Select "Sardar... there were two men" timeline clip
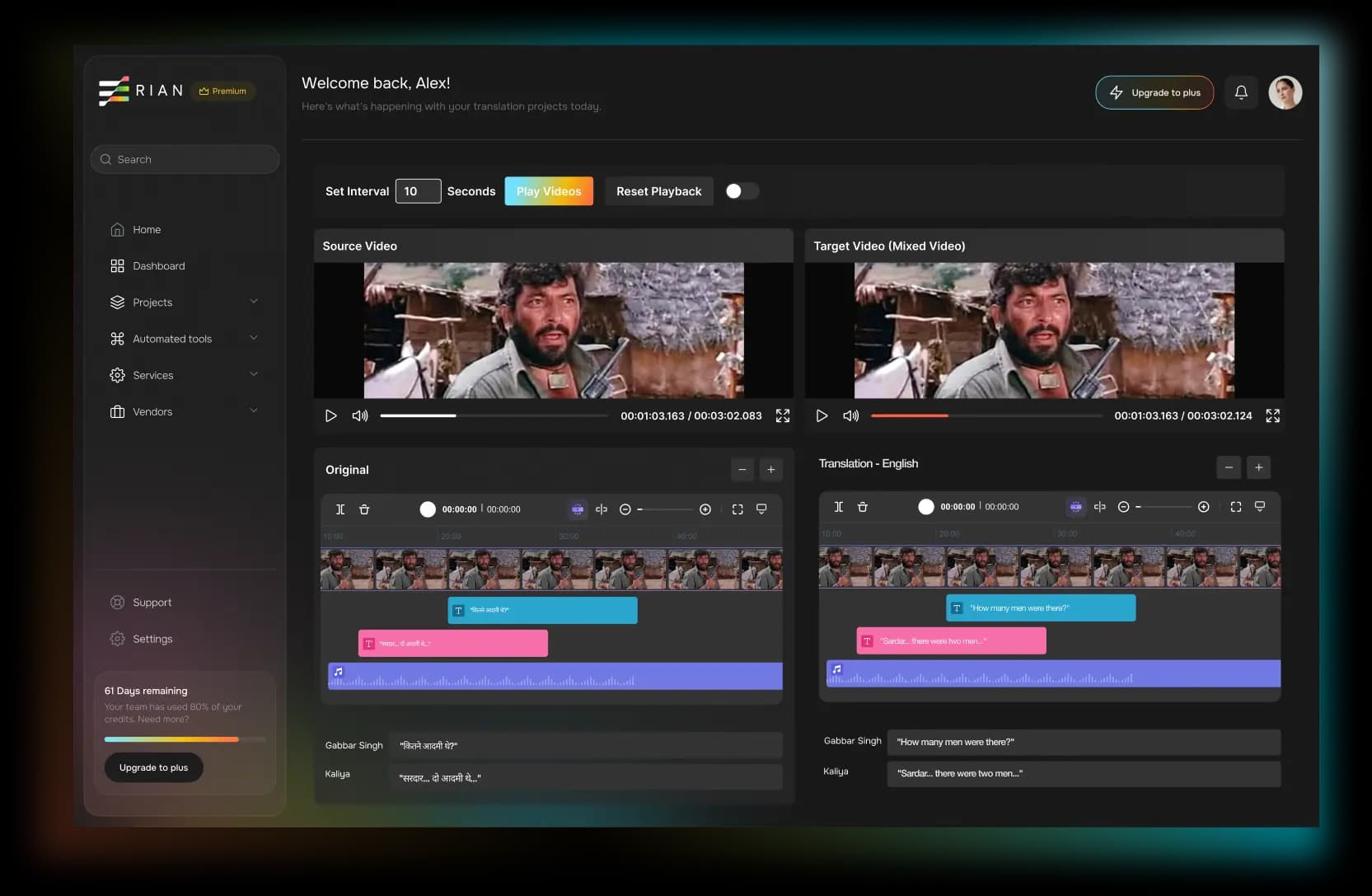 952,640
